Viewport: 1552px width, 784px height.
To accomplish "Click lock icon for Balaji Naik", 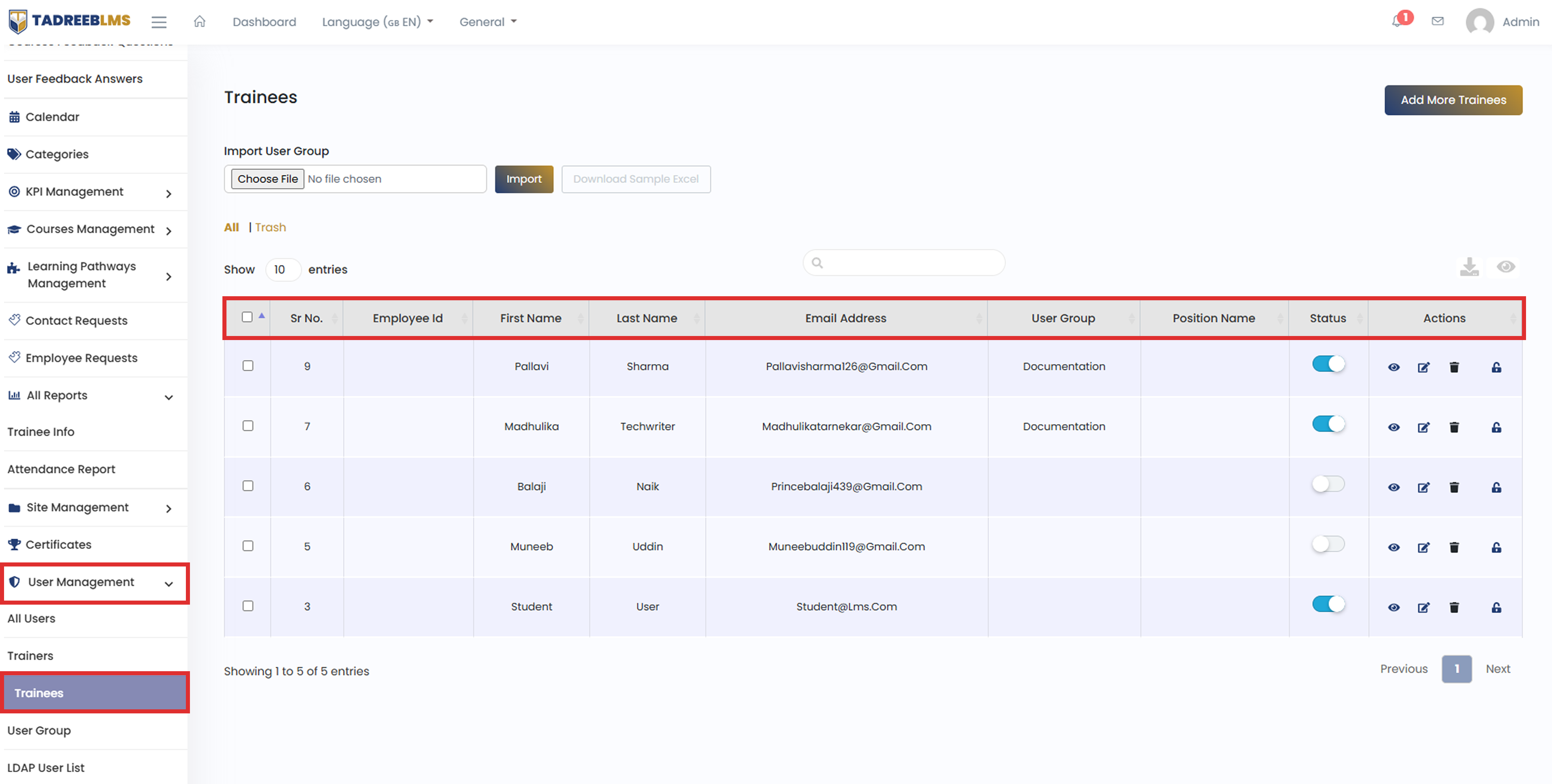I will (1496, 487).
